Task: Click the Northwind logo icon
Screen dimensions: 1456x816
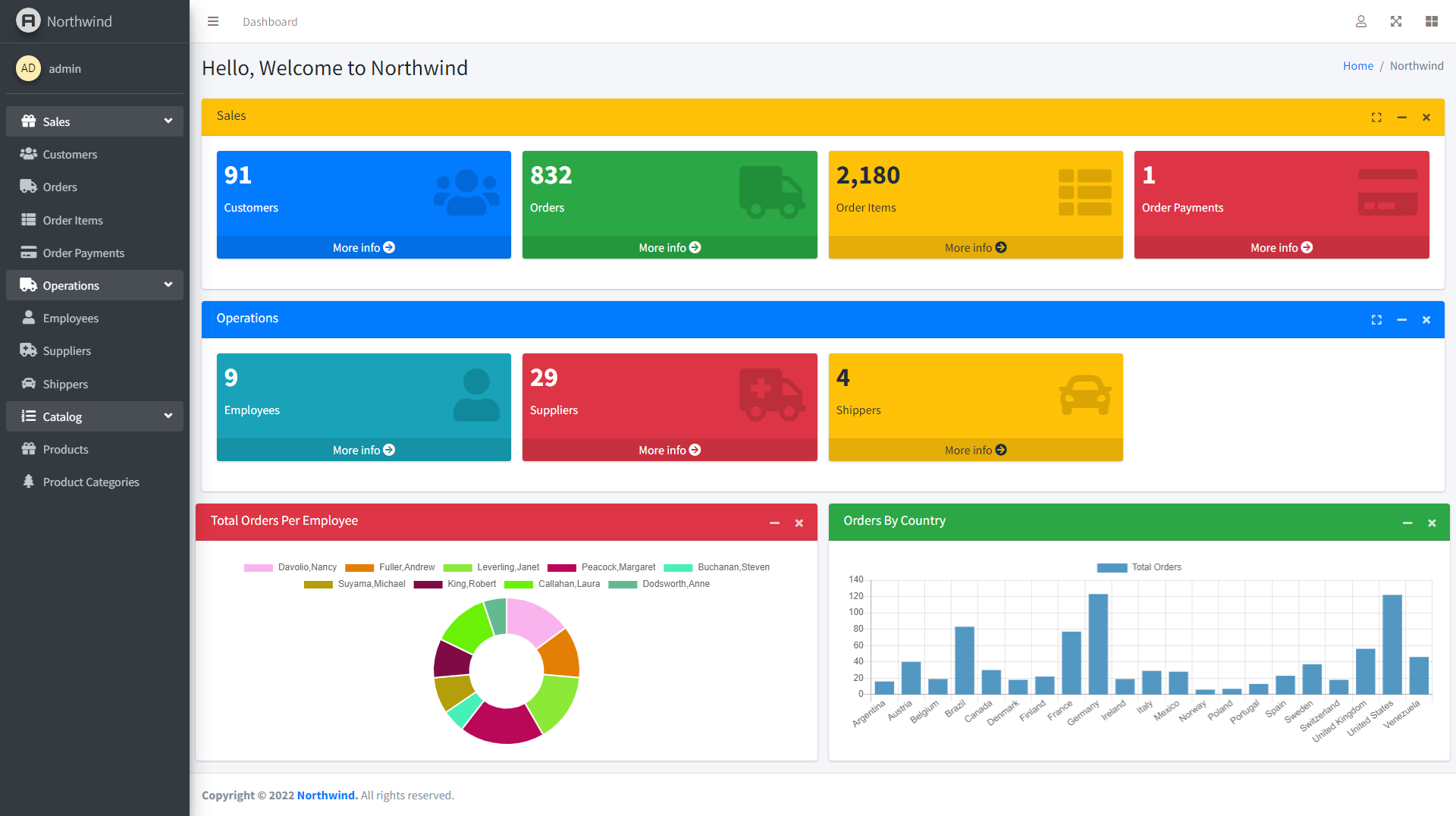Action: tap(28, 20)
